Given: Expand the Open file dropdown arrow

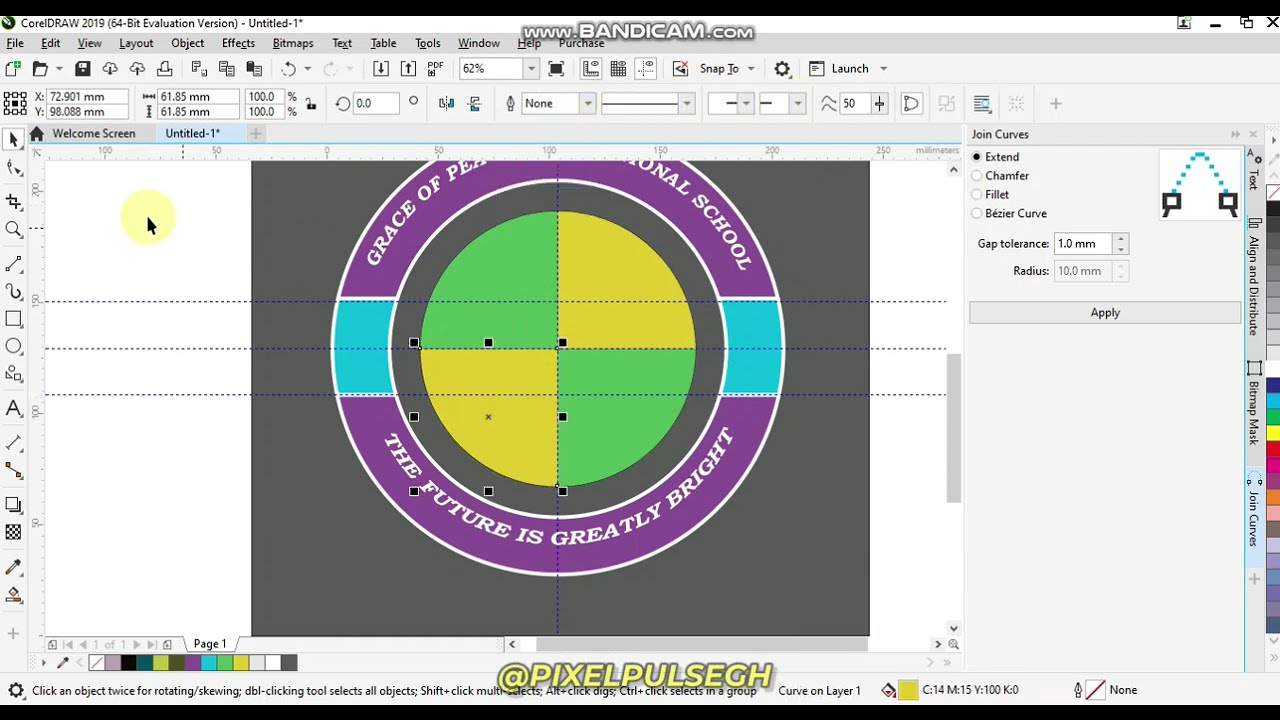Looking at the screenshot, I should (x=58, y=68).
